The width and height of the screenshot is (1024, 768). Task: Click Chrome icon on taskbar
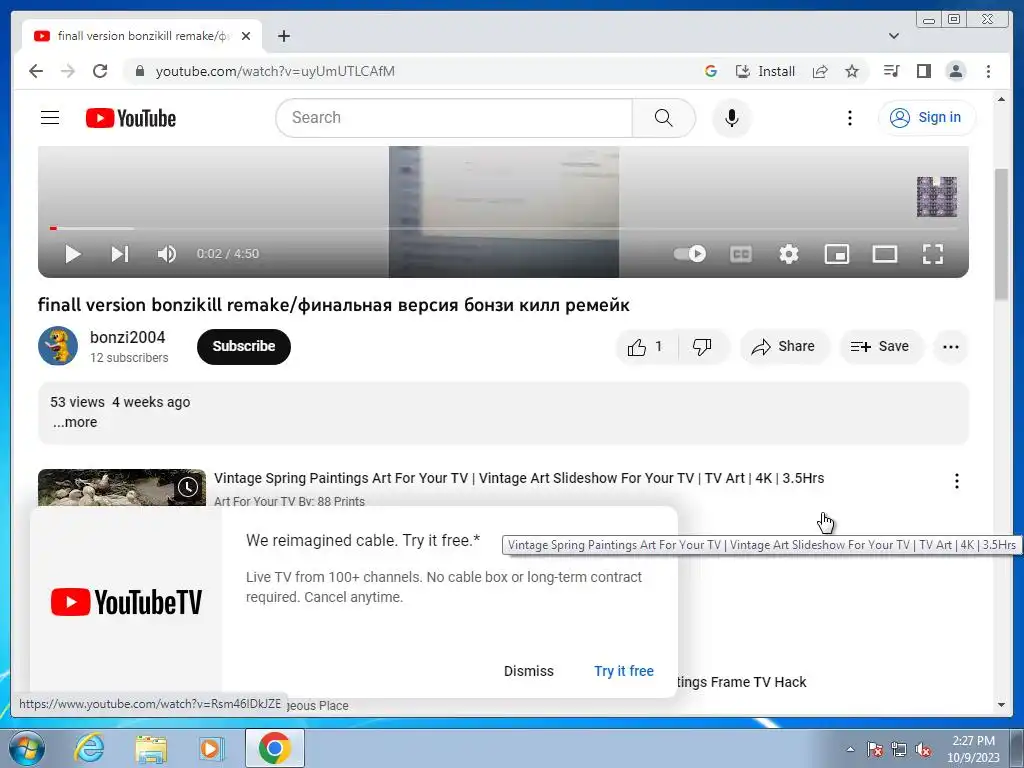[x=274, y=748]
